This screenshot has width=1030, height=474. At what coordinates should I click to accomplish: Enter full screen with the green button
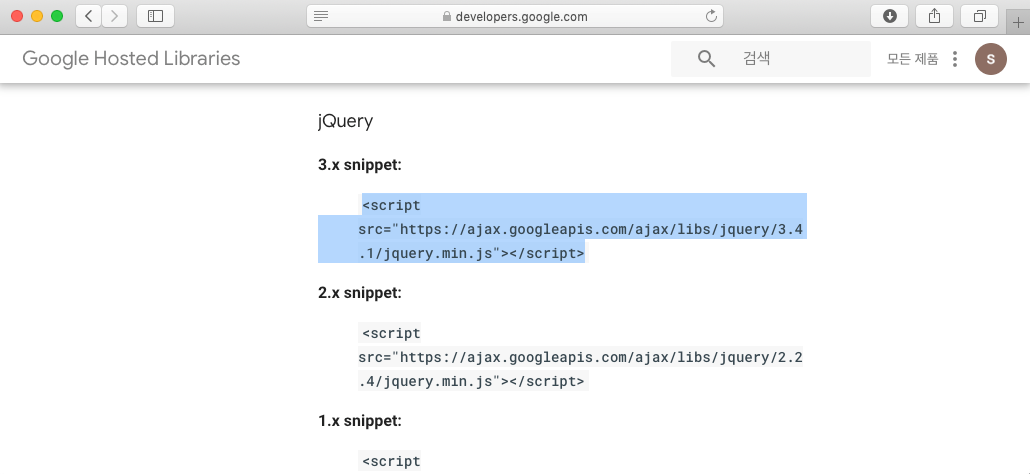pyautogui.click(x=56, y=16)
